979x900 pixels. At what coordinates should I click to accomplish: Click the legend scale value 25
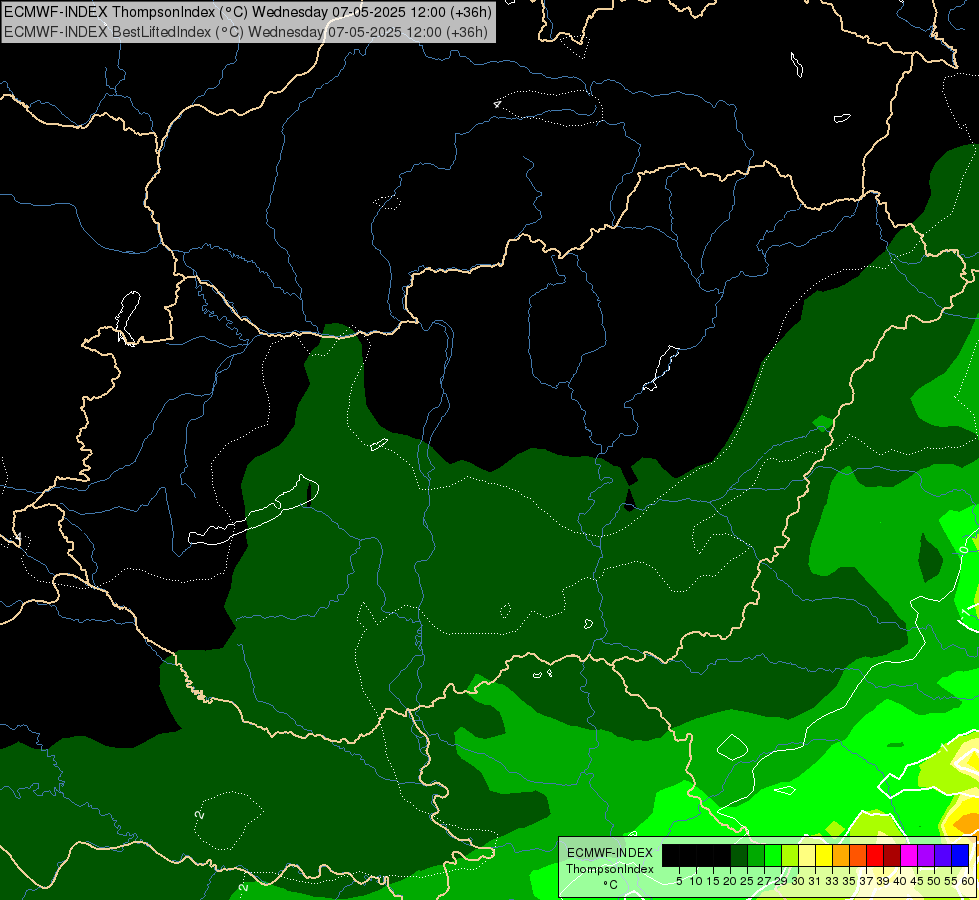click(x=747, y=881)
